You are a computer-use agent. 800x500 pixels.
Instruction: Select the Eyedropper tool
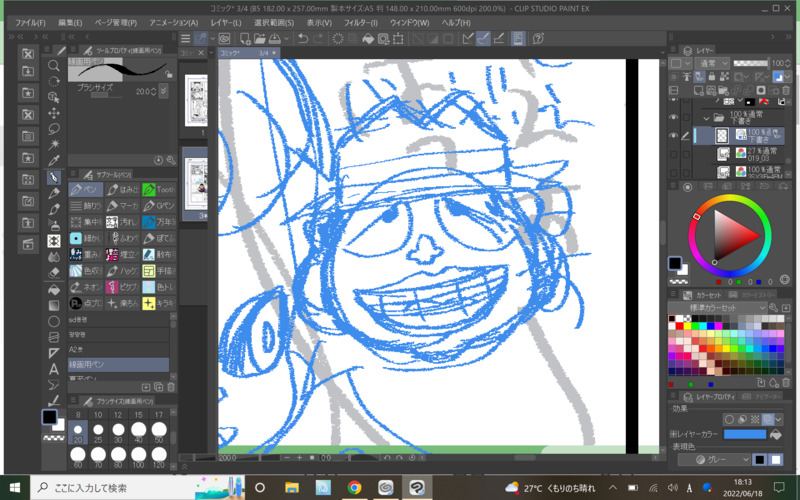tap(54, 161)
